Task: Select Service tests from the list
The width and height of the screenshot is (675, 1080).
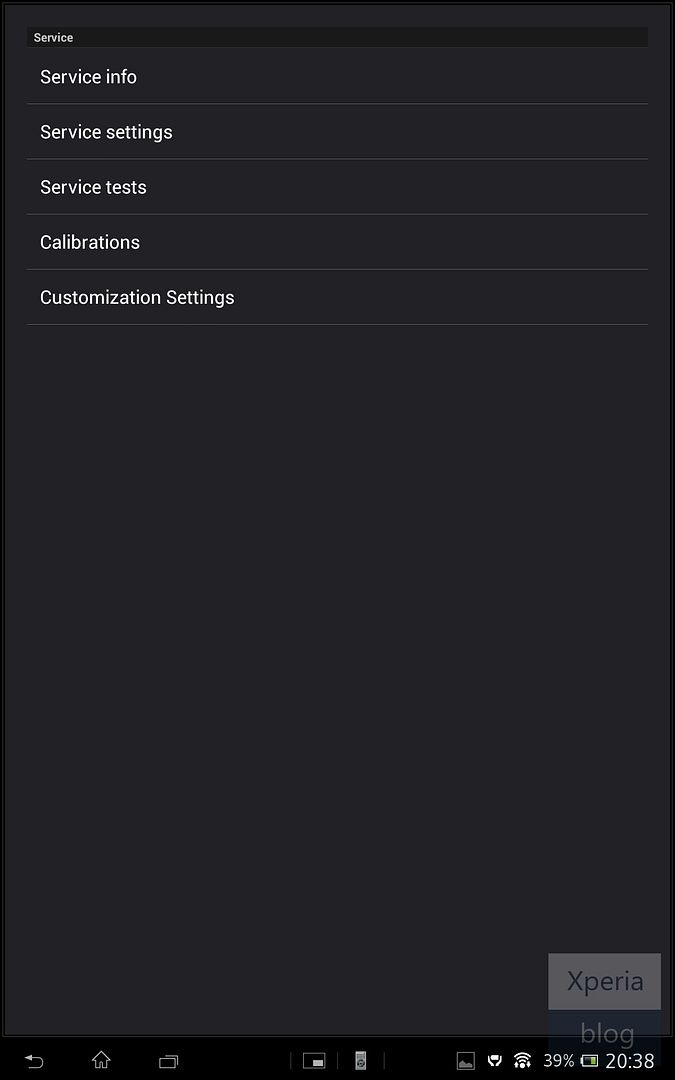Action: (93, 187)
